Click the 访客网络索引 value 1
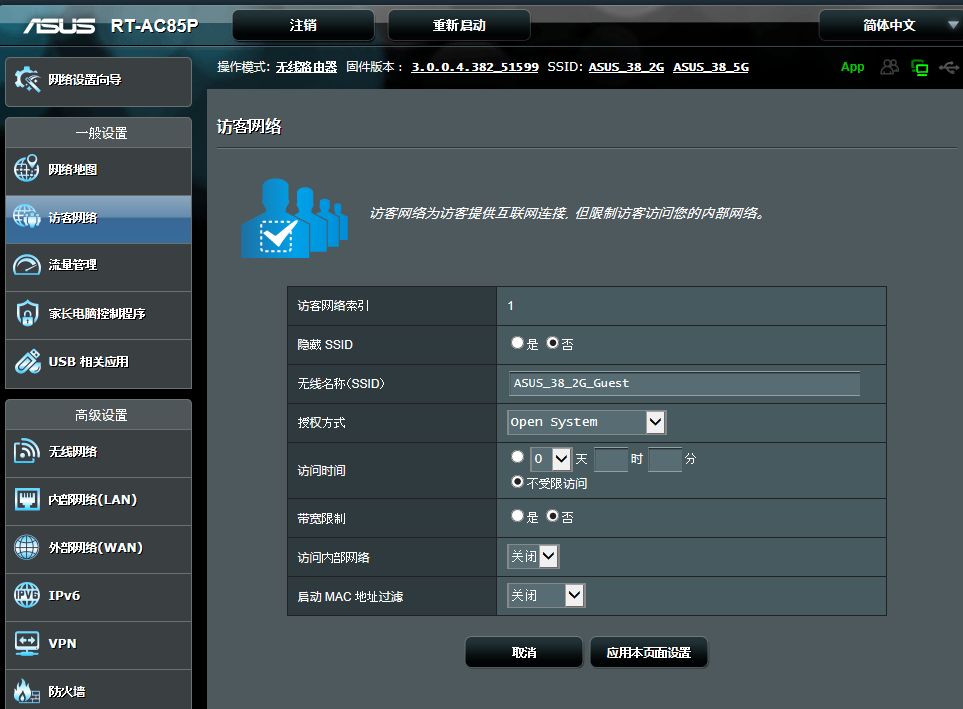The height and width of the screenshot is (709, 963). pyautogui.click(x=510, y=305)
